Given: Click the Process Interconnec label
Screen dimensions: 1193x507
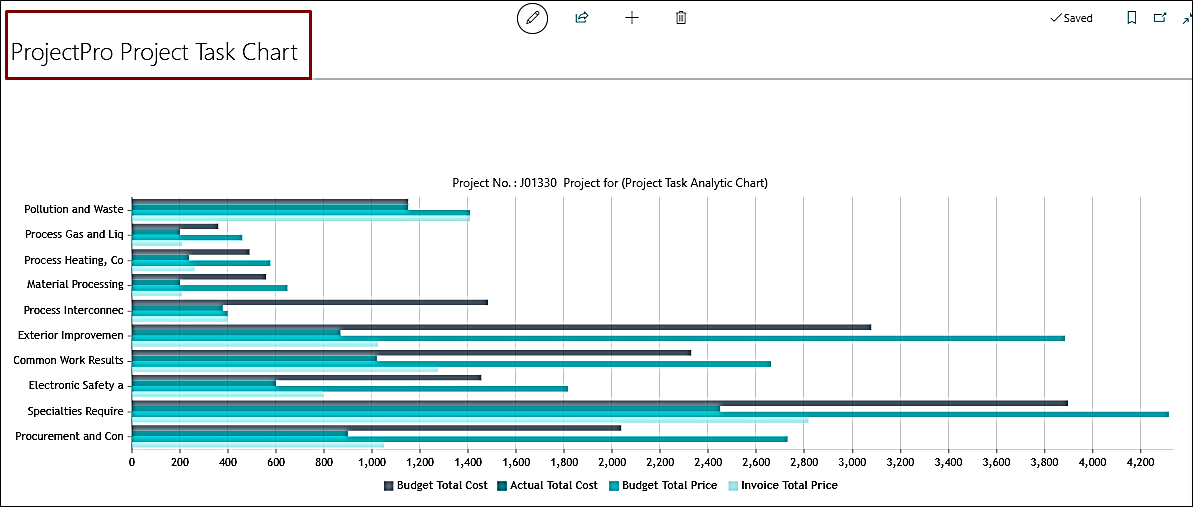Looking at the screenshot, I should pyautogui.click(x=74, y=310).
